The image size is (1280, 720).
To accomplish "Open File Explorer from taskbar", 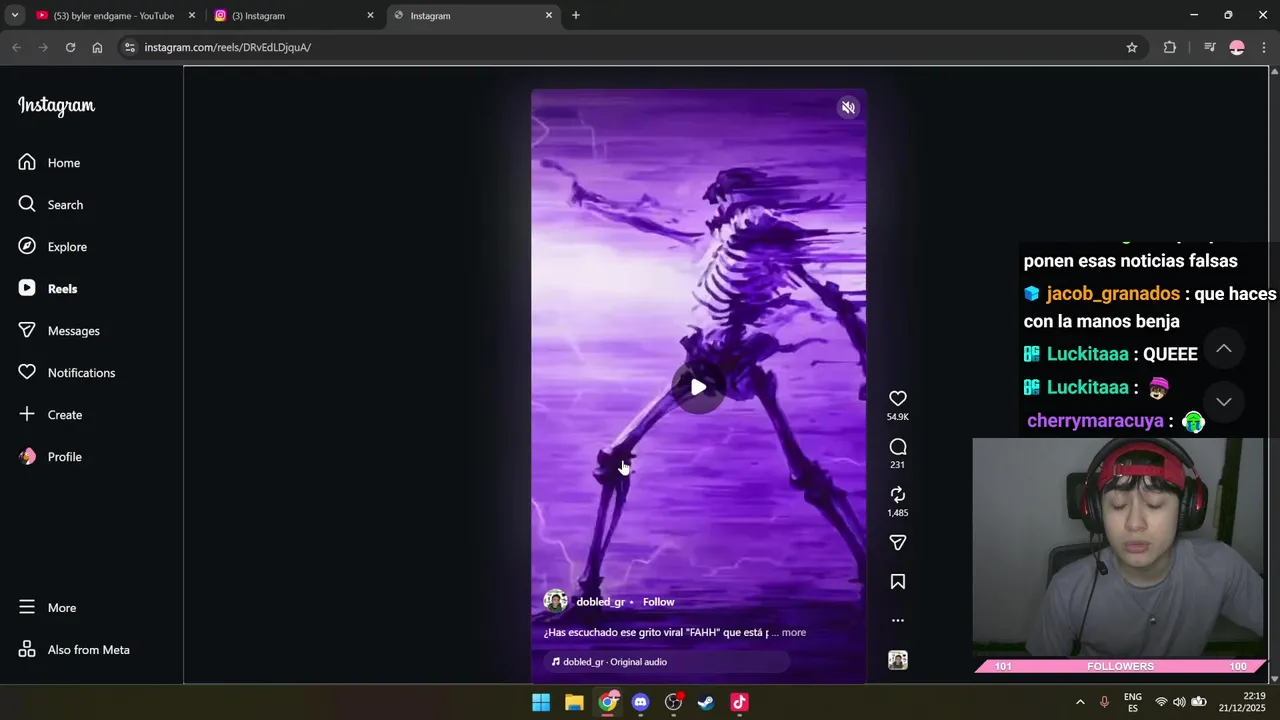I will point(574,702).
